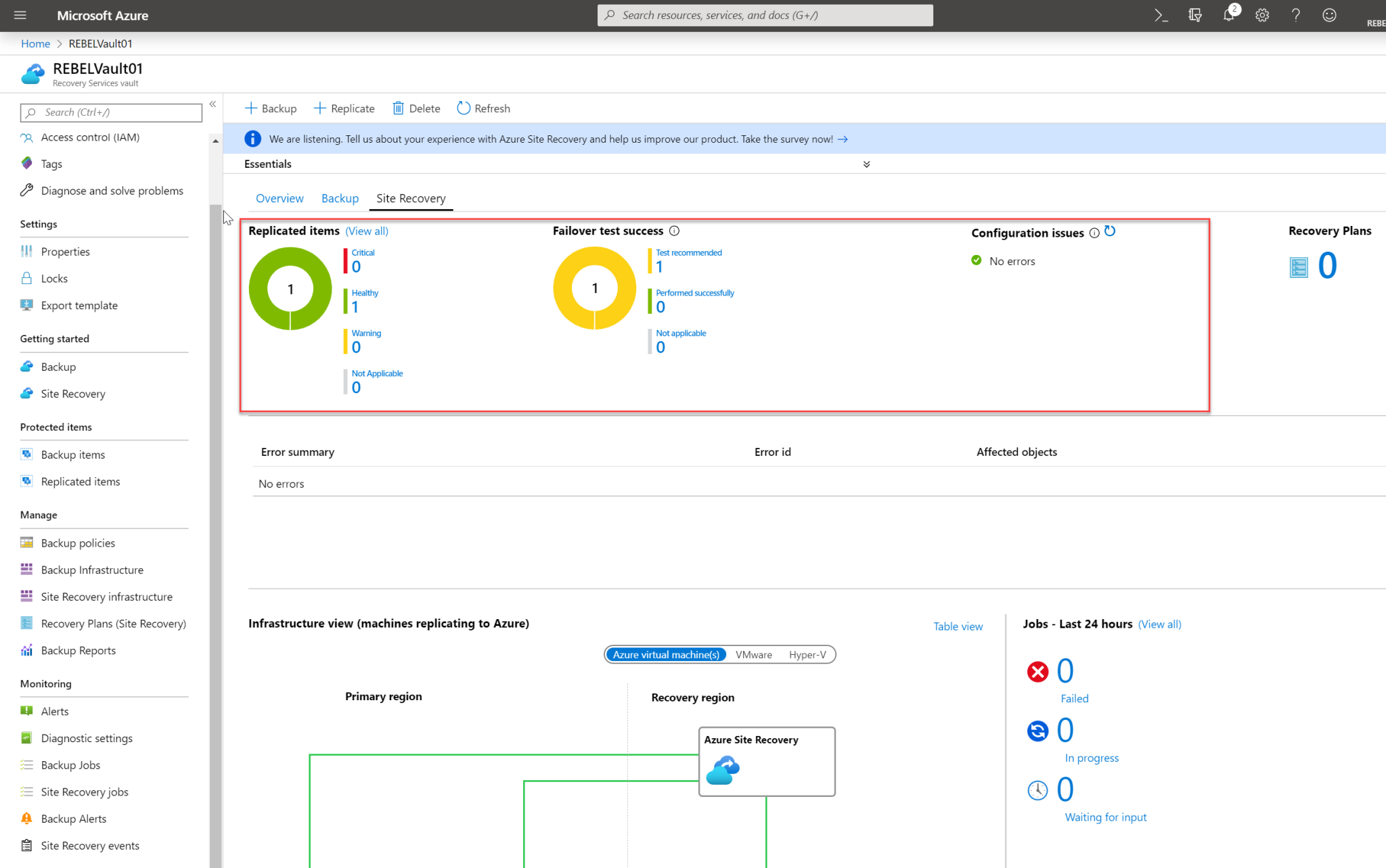Image resolution: width=1386 pixels, height=868 pixels.
Task: Switch to the Backup tab
Action: [340, 198]
